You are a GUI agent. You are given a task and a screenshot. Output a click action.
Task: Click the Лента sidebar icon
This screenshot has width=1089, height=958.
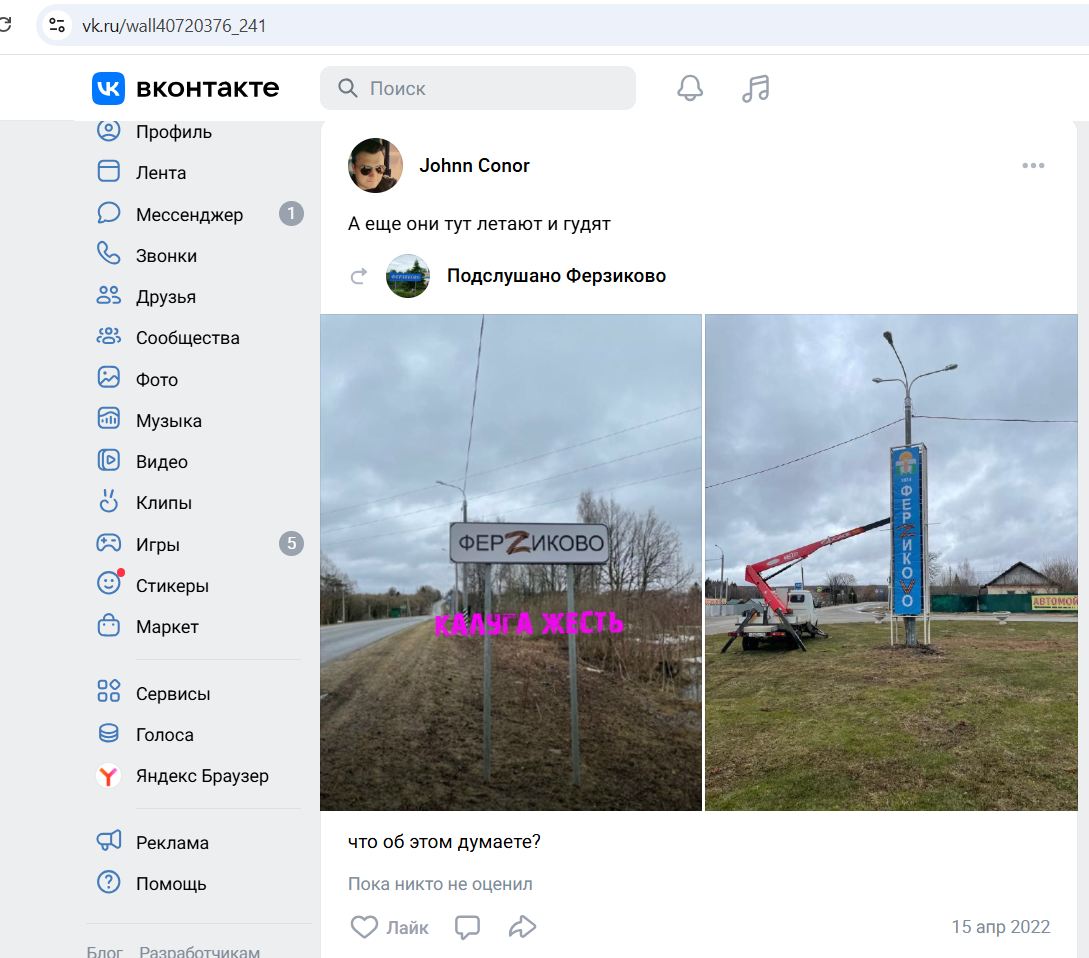tap(108, 171)
